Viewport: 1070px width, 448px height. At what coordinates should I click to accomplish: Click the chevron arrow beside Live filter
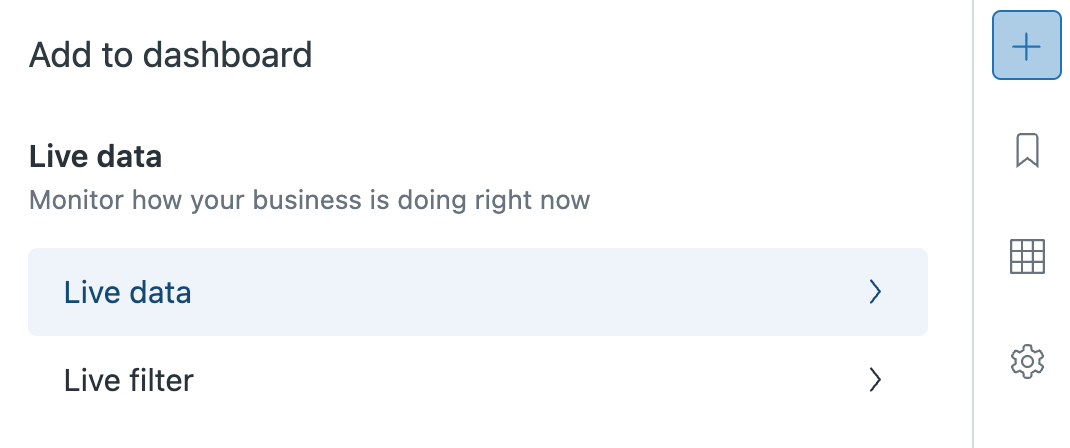875,380
